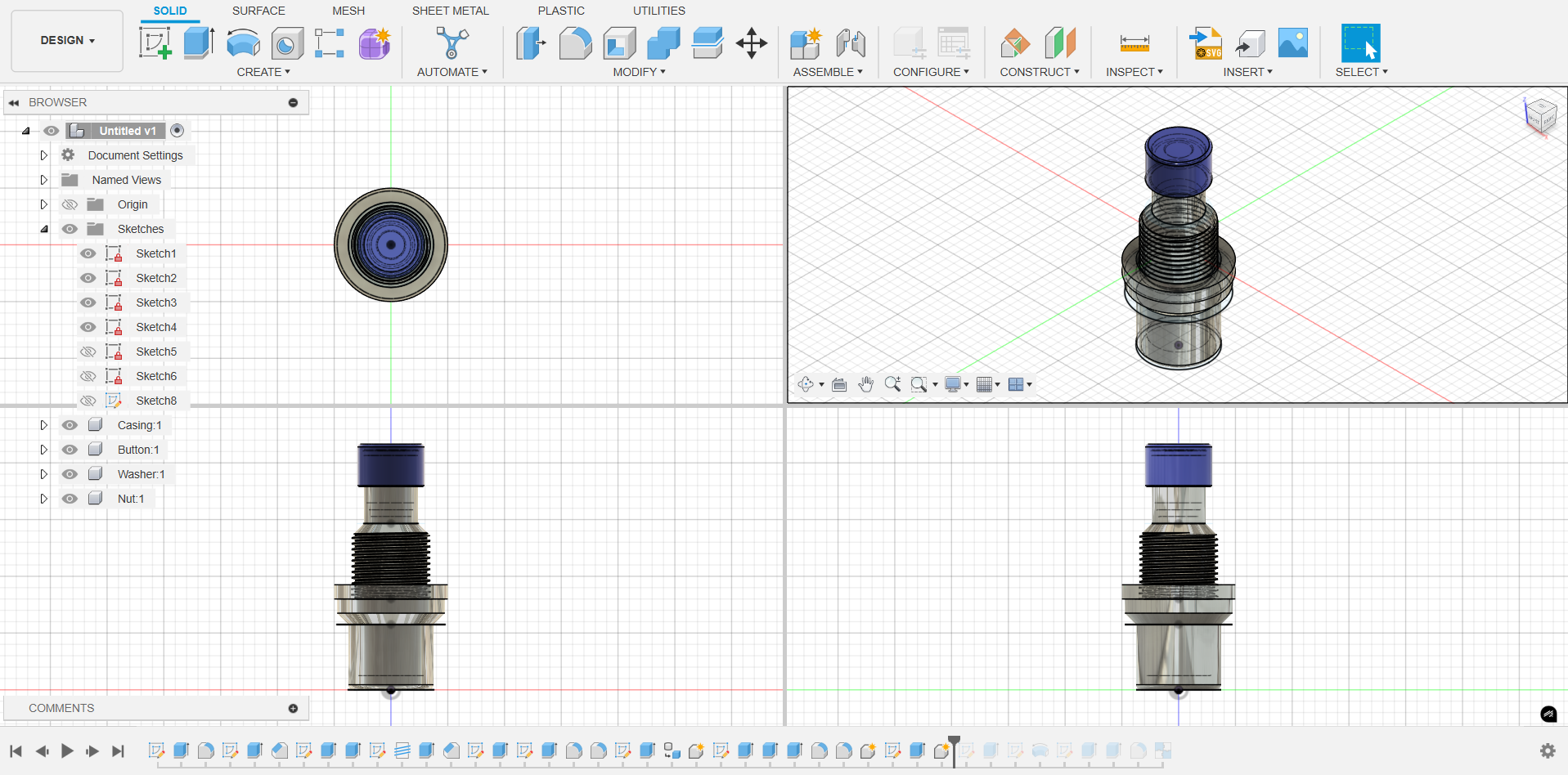Pick the Shell tool

[620, 43]
